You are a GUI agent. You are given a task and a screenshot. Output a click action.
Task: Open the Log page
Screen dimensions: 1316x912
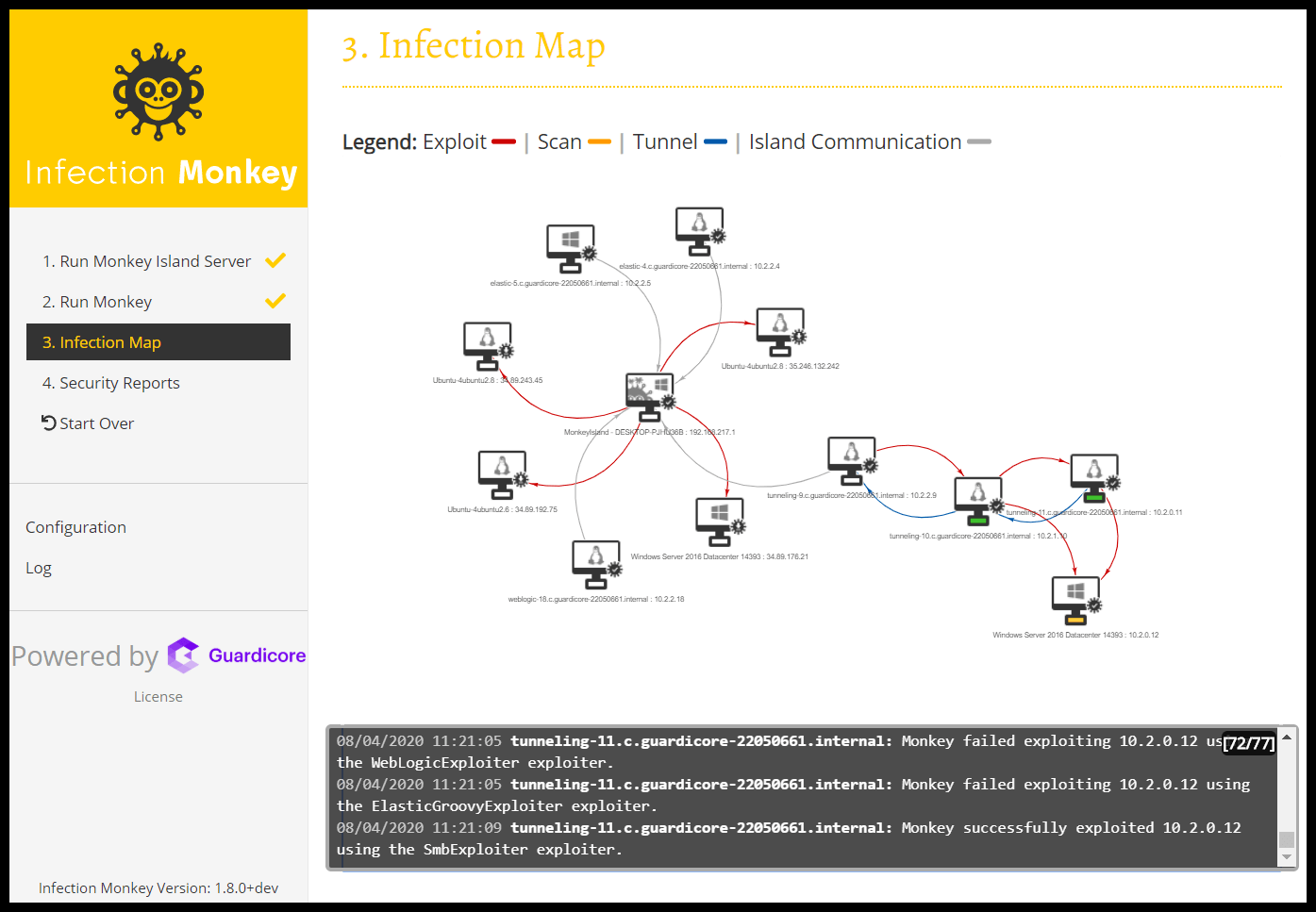pyautogui.click(x=39, y=568)
